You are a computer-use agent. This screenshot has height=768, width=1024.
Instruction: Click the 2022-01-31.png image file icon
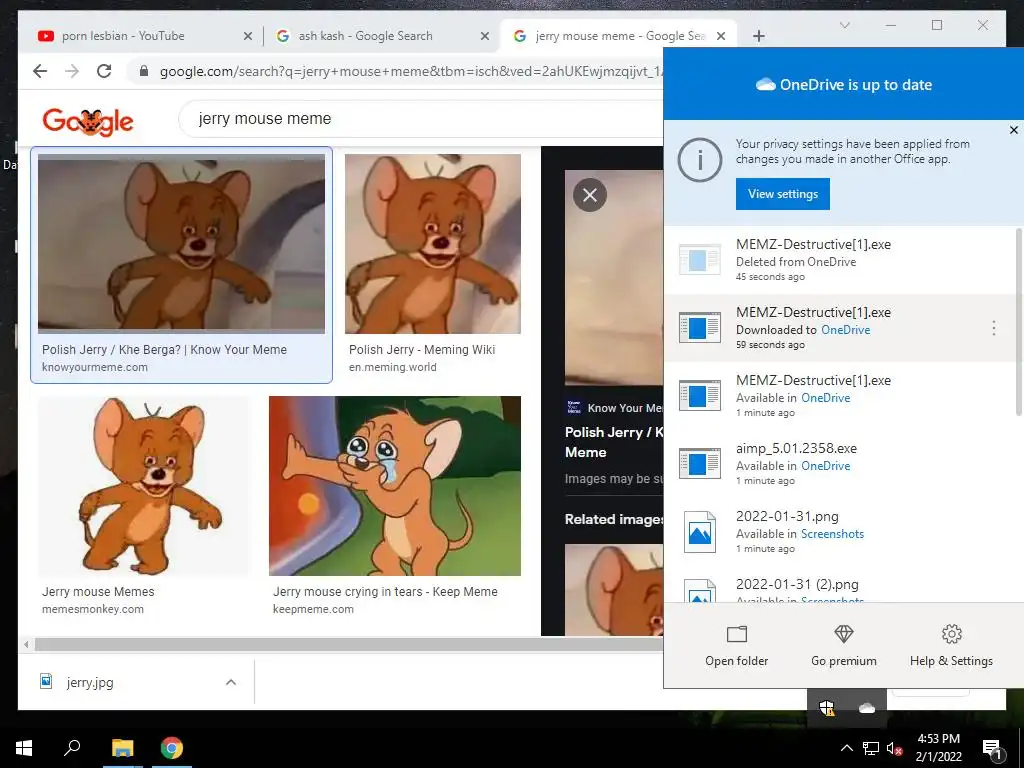tap(699, 532)
